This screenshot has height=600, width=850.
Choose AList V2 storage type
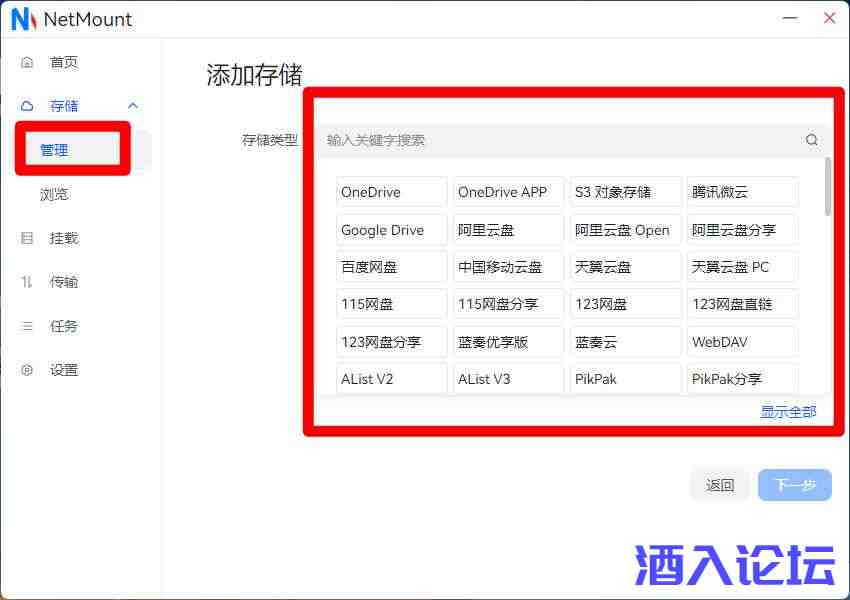[x=391, y=379]
